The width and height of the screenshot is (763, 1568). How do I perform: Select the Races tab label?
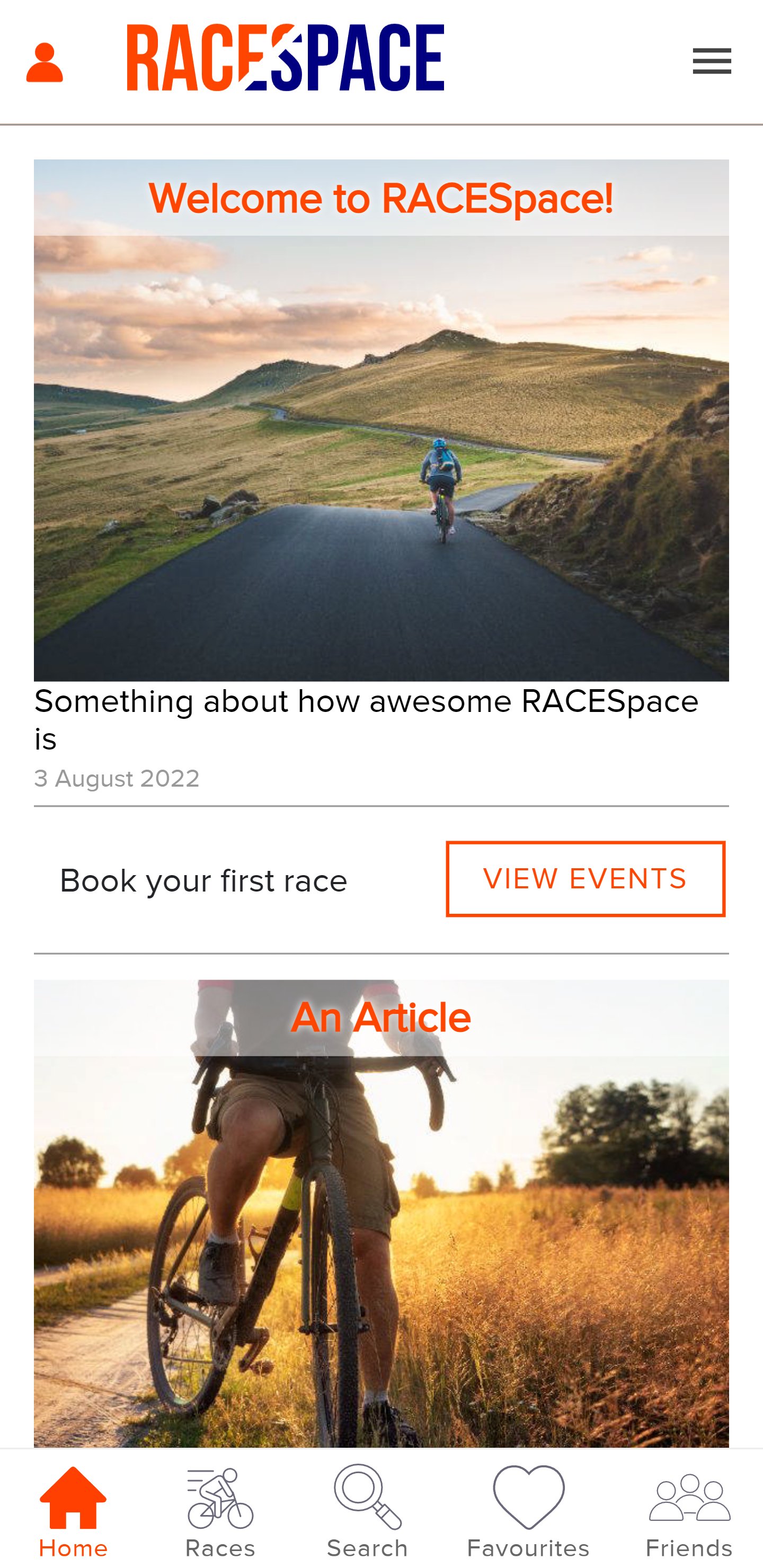coord(220,1548)
